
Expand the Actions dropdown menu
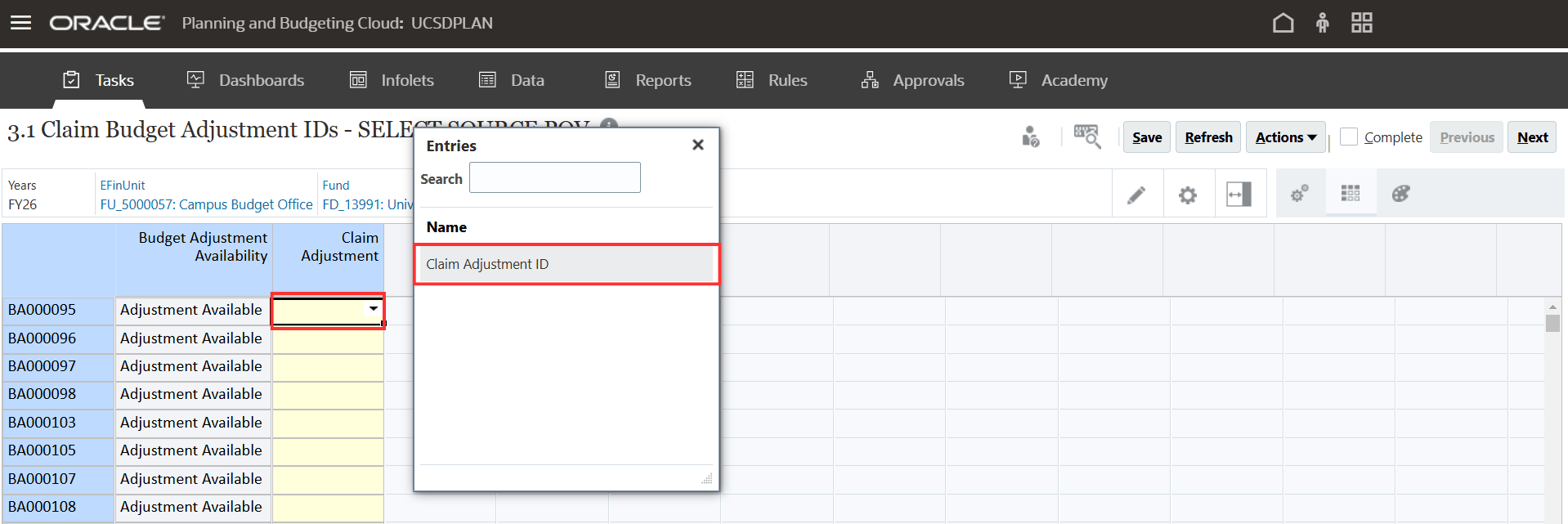(x=1285, y=137)
